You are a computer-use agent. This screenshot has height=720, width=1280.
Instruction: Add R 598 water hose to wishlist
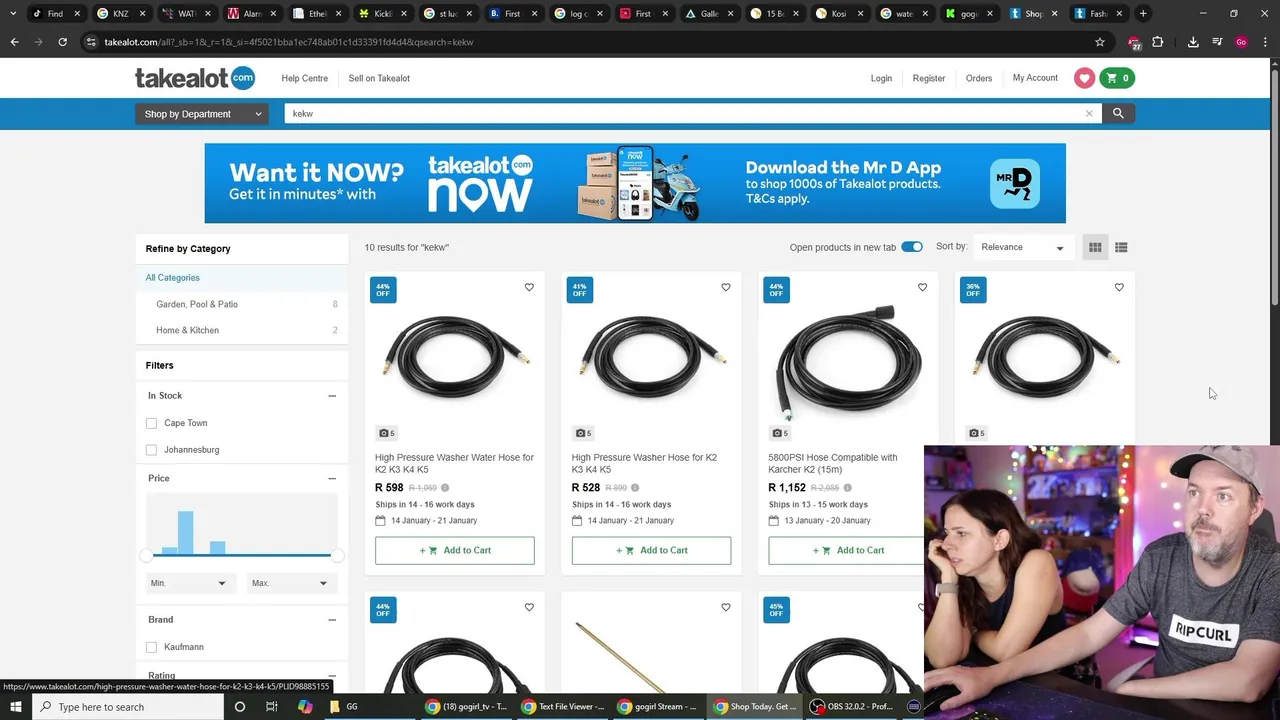click(529, 287)
